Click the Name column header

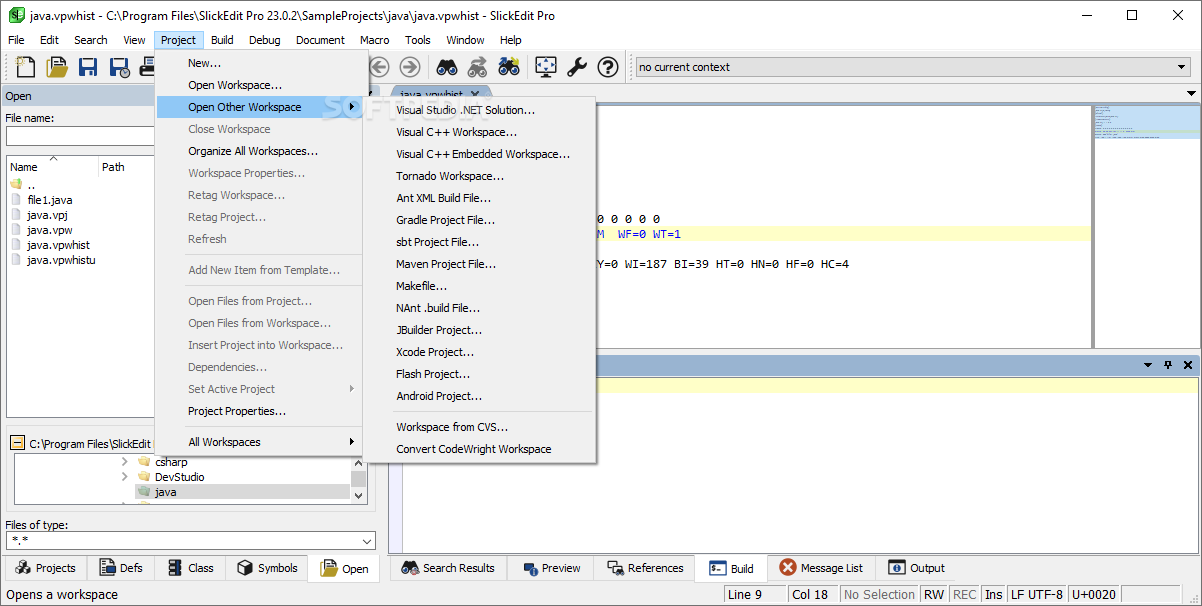53,167
